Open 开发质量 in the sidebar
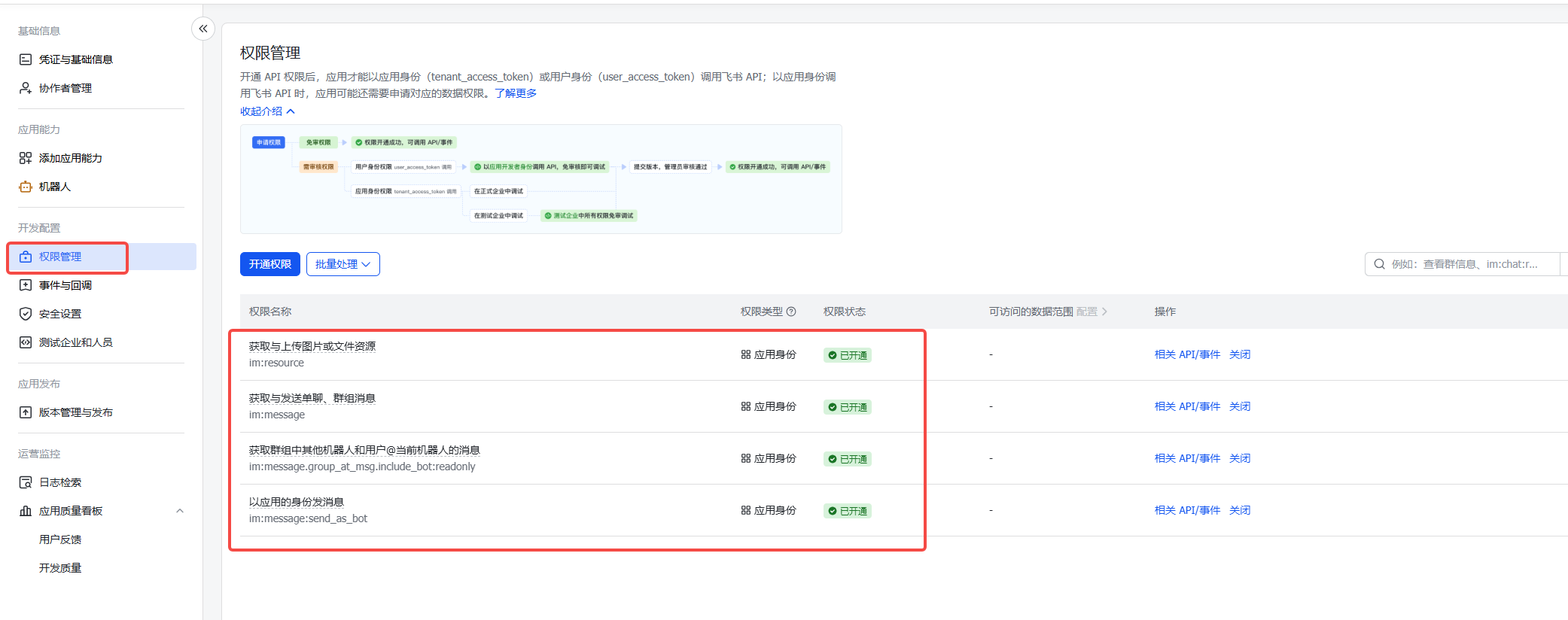Viewport: 1568px width, 620px height. click(60, 568)
